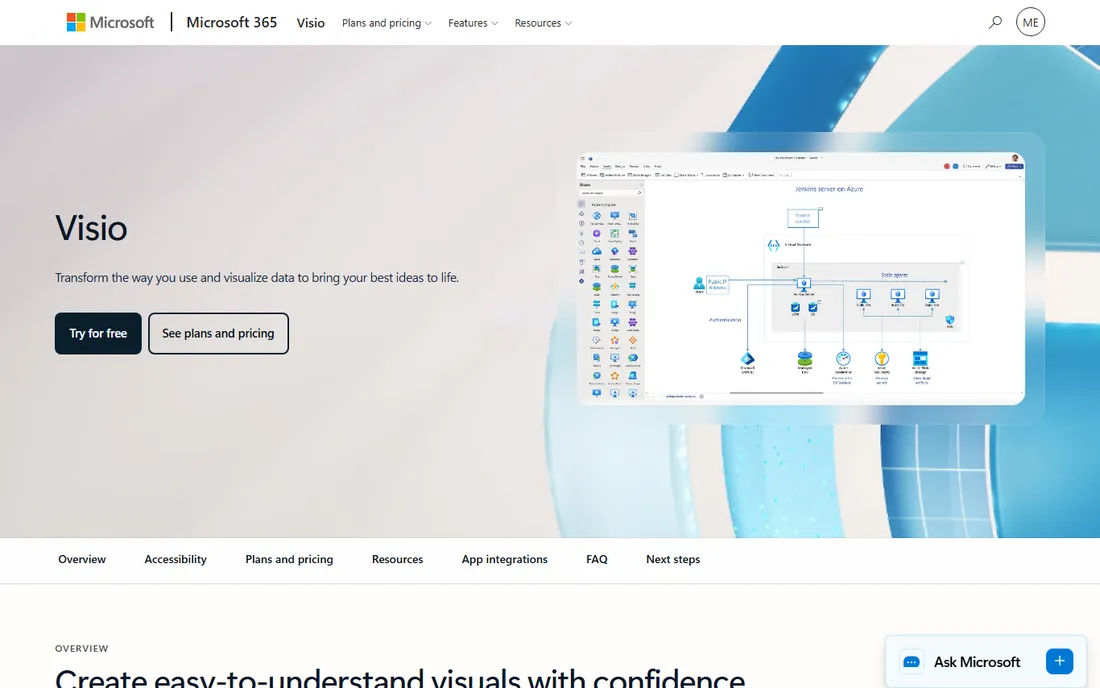Click the 'Transform the way you use' tagline
Viewport: 1100px width, 688px height.
(257, 278)
